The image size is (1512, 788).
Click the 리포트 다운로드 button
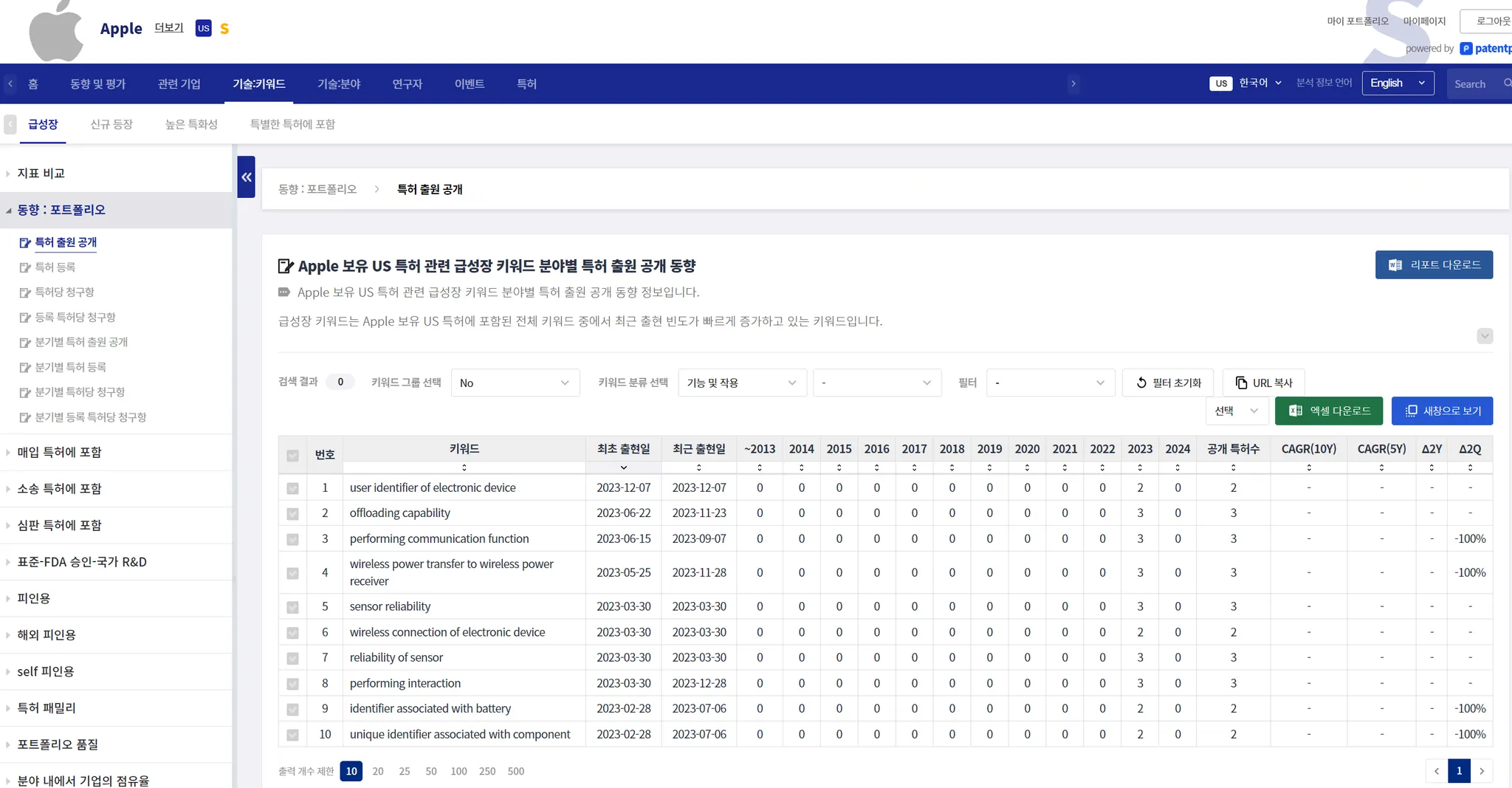pos(1434,265)
